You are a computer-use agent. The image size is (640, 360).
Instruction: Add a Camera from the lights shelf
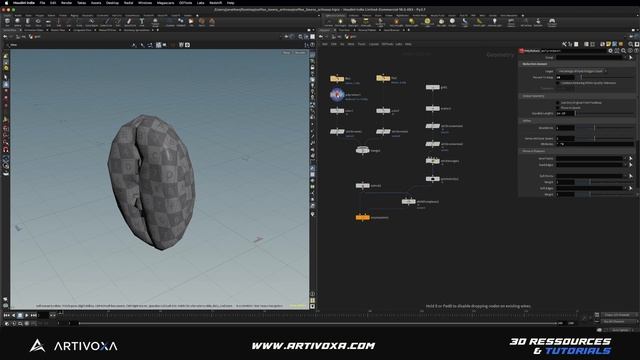[329, 22]
